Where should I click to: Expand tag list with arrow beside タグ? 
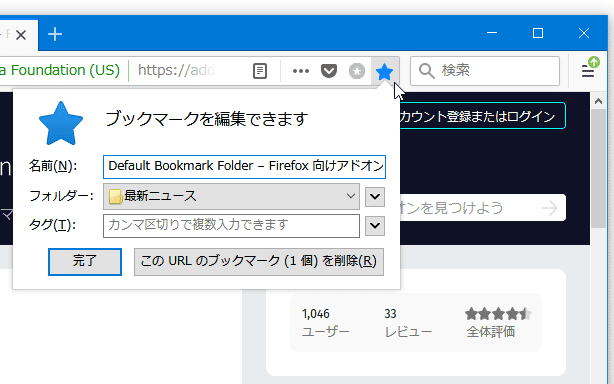(375, 226)
